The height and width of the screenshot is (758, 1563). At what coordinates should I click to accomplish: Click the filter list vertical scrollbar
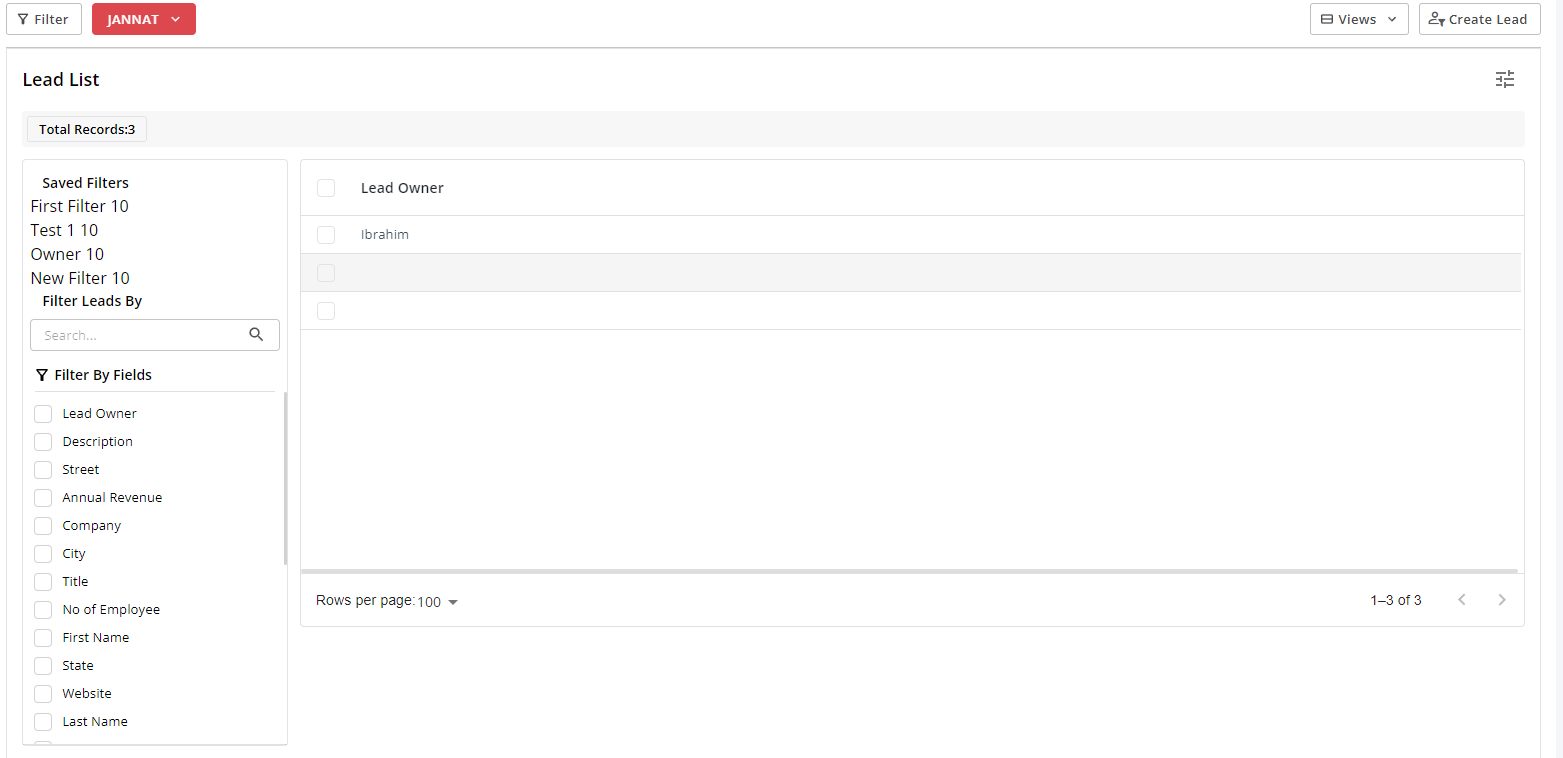coord(285,480)
